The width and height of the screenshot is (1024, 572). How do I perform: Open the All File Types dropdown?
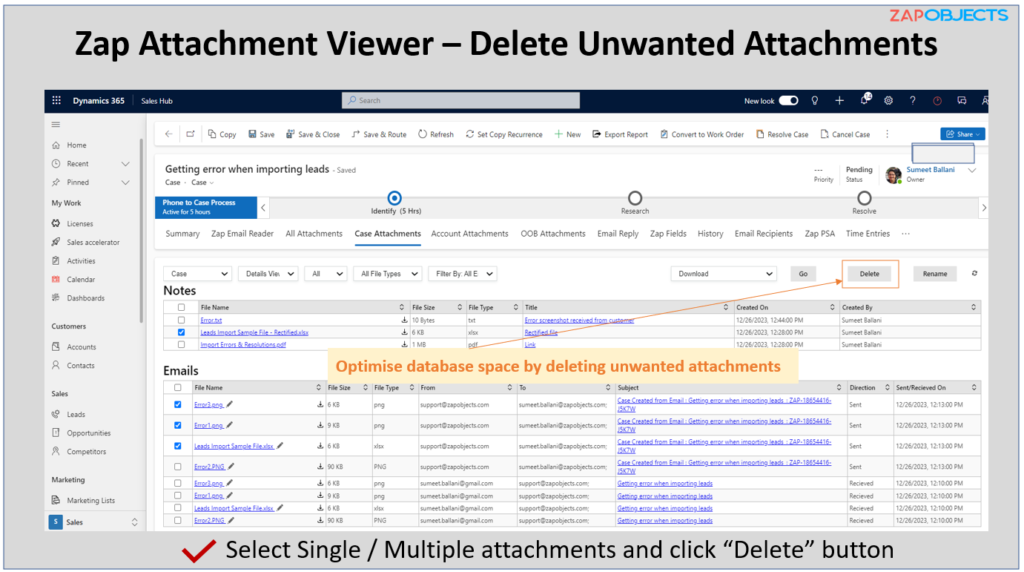pyautogui.click(x=388, y=274)
